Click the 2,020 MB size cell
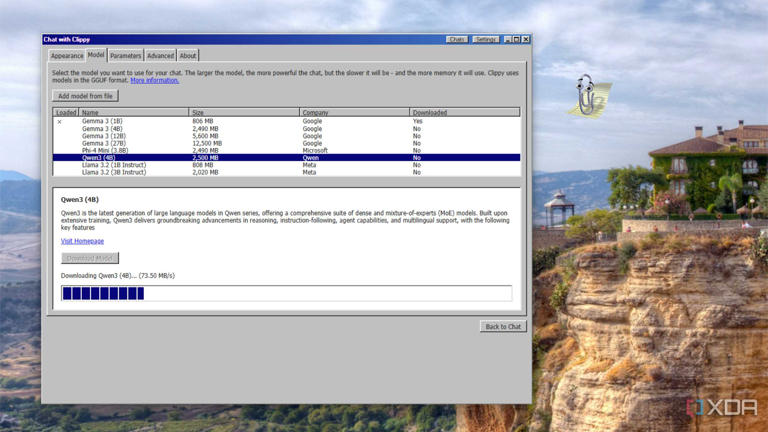Screen dimensions: 768x432 [205, 172]
